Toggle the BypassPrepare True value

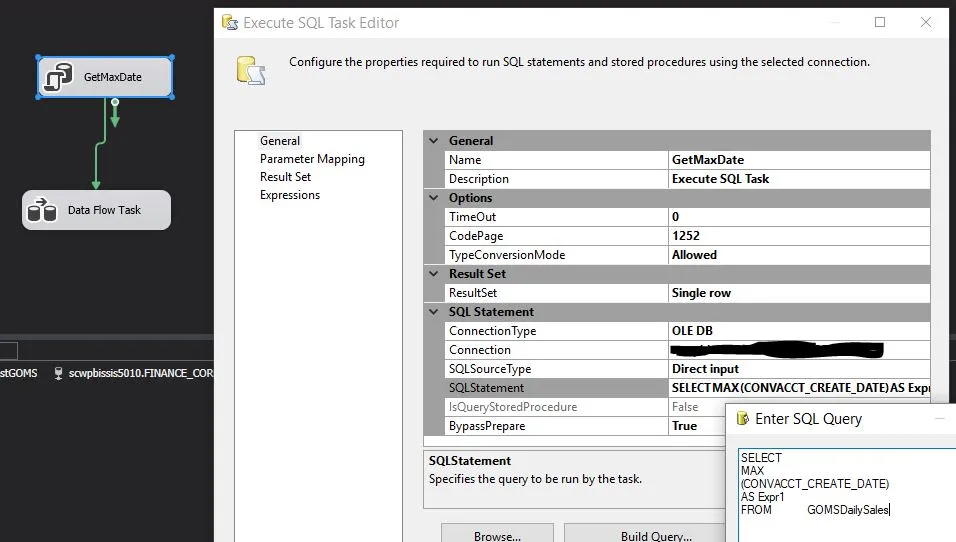[697, 426]
